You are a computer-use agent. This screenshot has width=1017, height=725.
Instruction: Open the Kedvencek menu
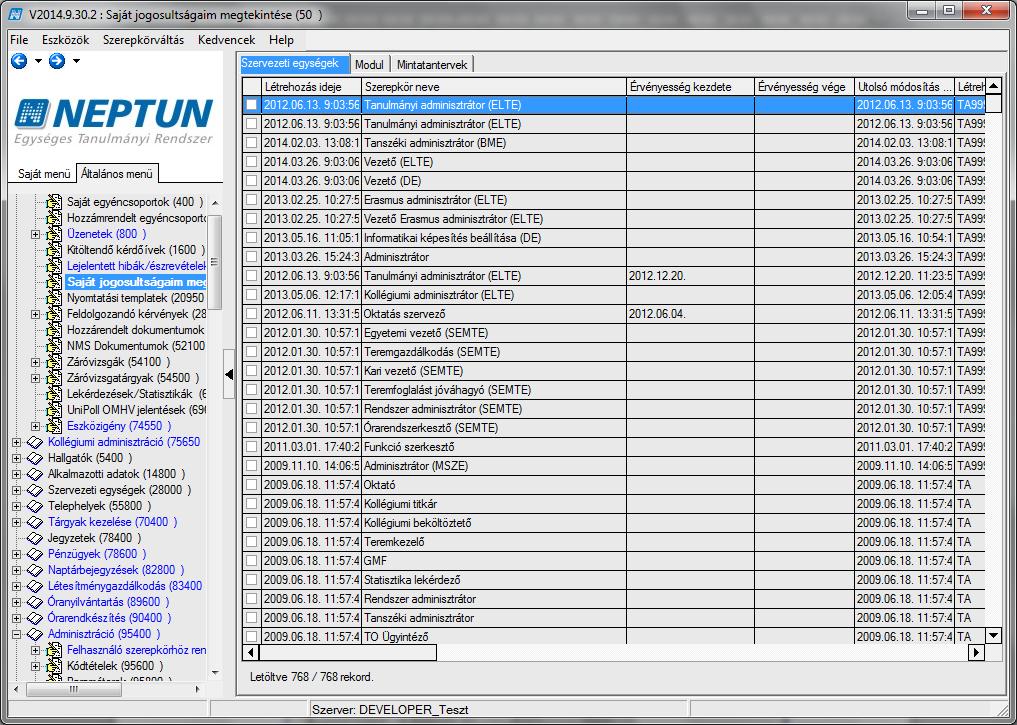pyautogui.click(x=226, y=40)
